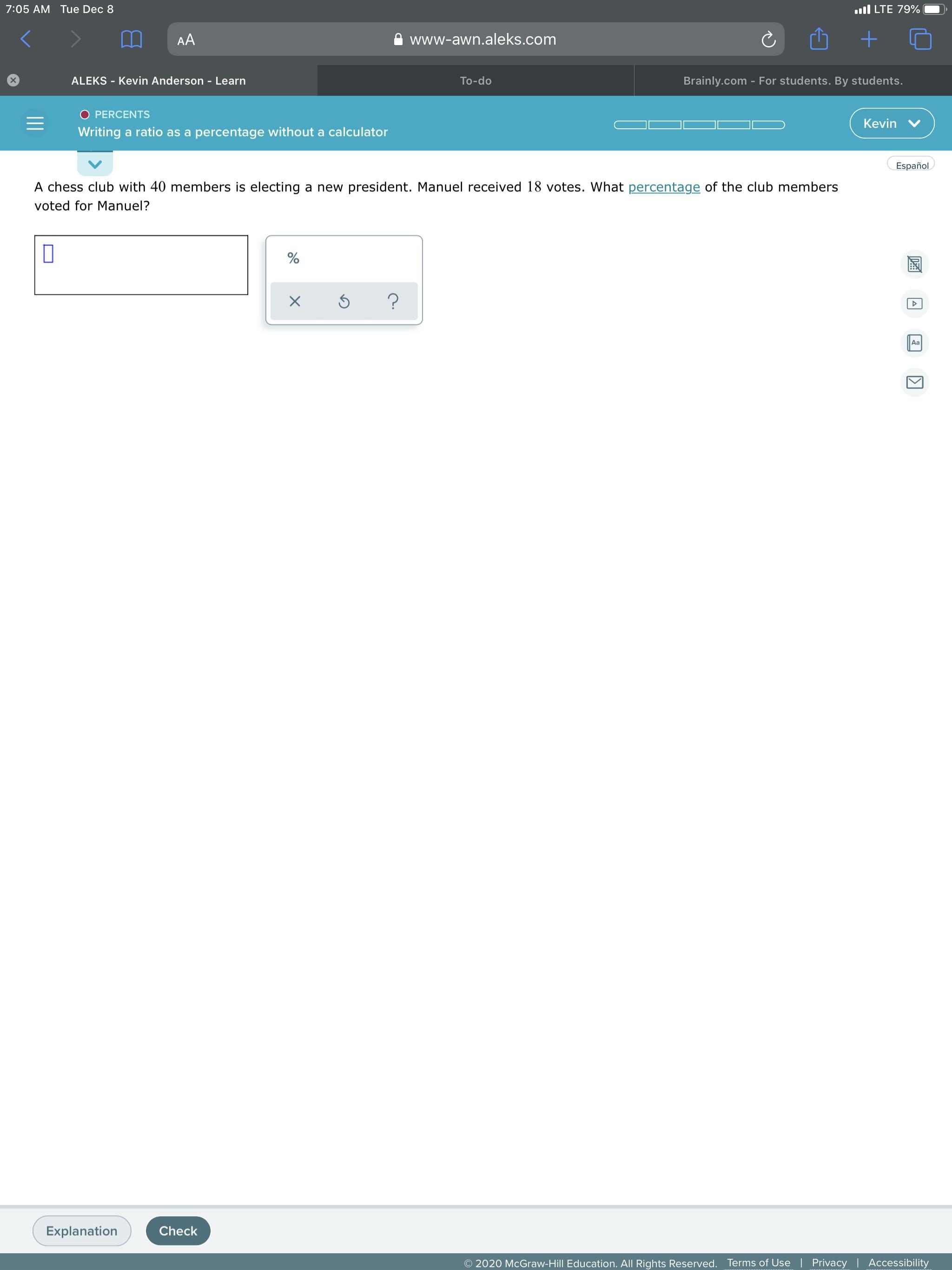
Task: Undo the last answer entry
Action: tap(344, 301)
